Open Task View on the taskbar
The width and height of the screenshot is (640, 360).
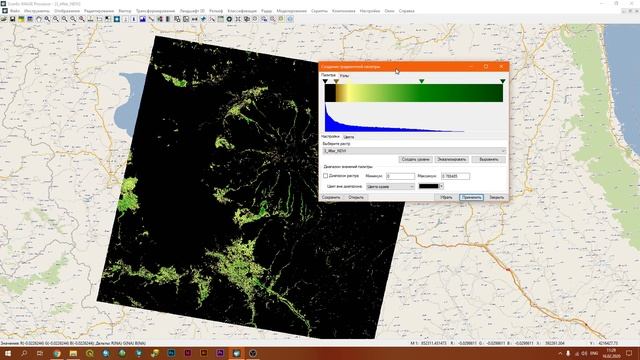tap(40, 353)
